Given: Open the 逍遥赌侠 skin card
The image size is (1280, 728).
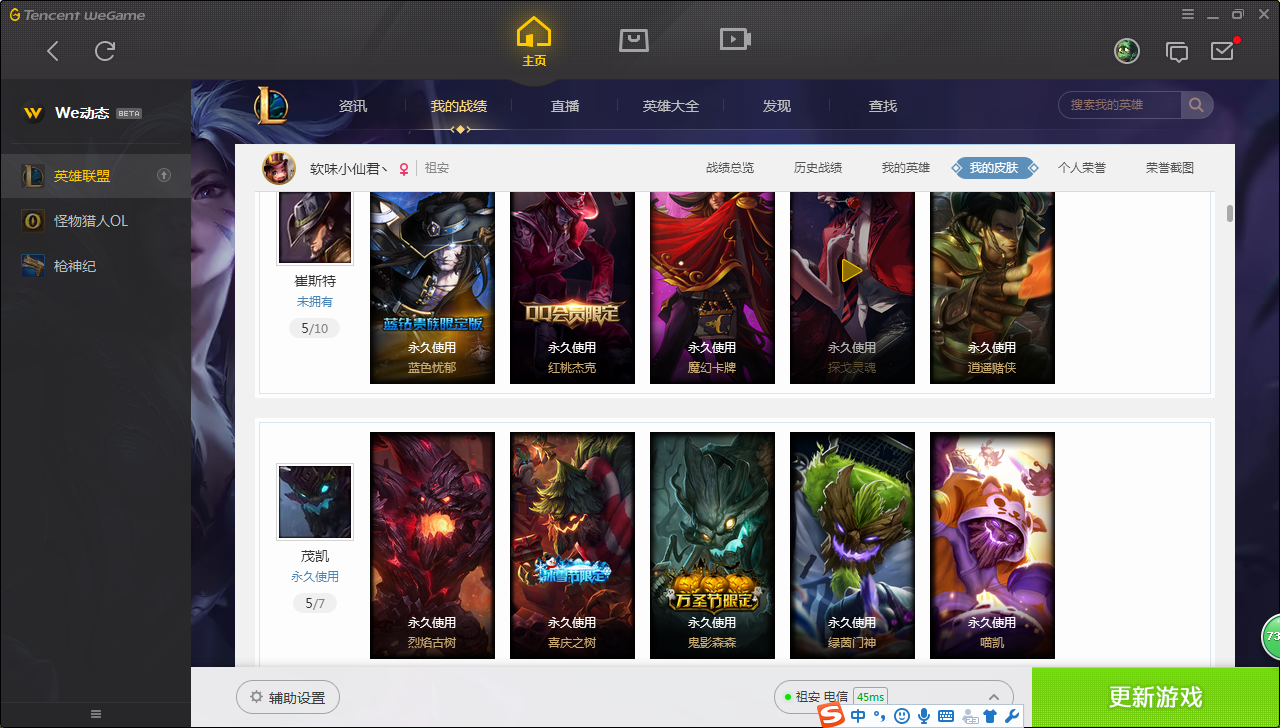Looking at the screenshot, I should tap(992, 288).
